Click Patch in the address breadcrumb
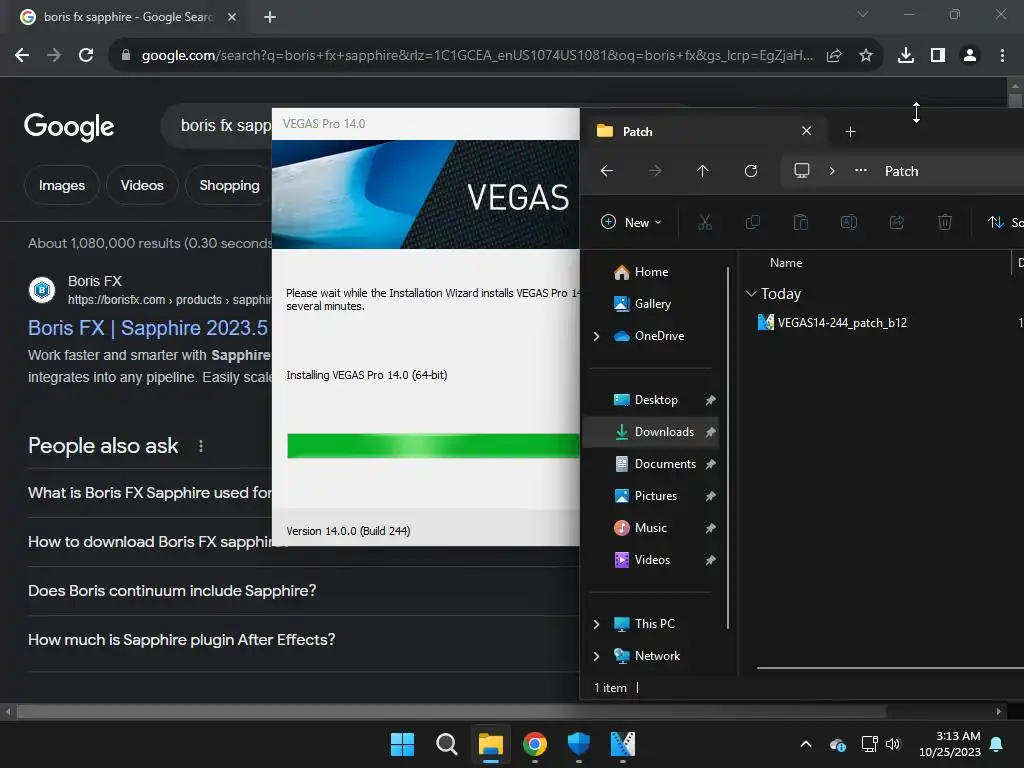Viewport: 1024px width, 768px height. [x=901, y=171]
